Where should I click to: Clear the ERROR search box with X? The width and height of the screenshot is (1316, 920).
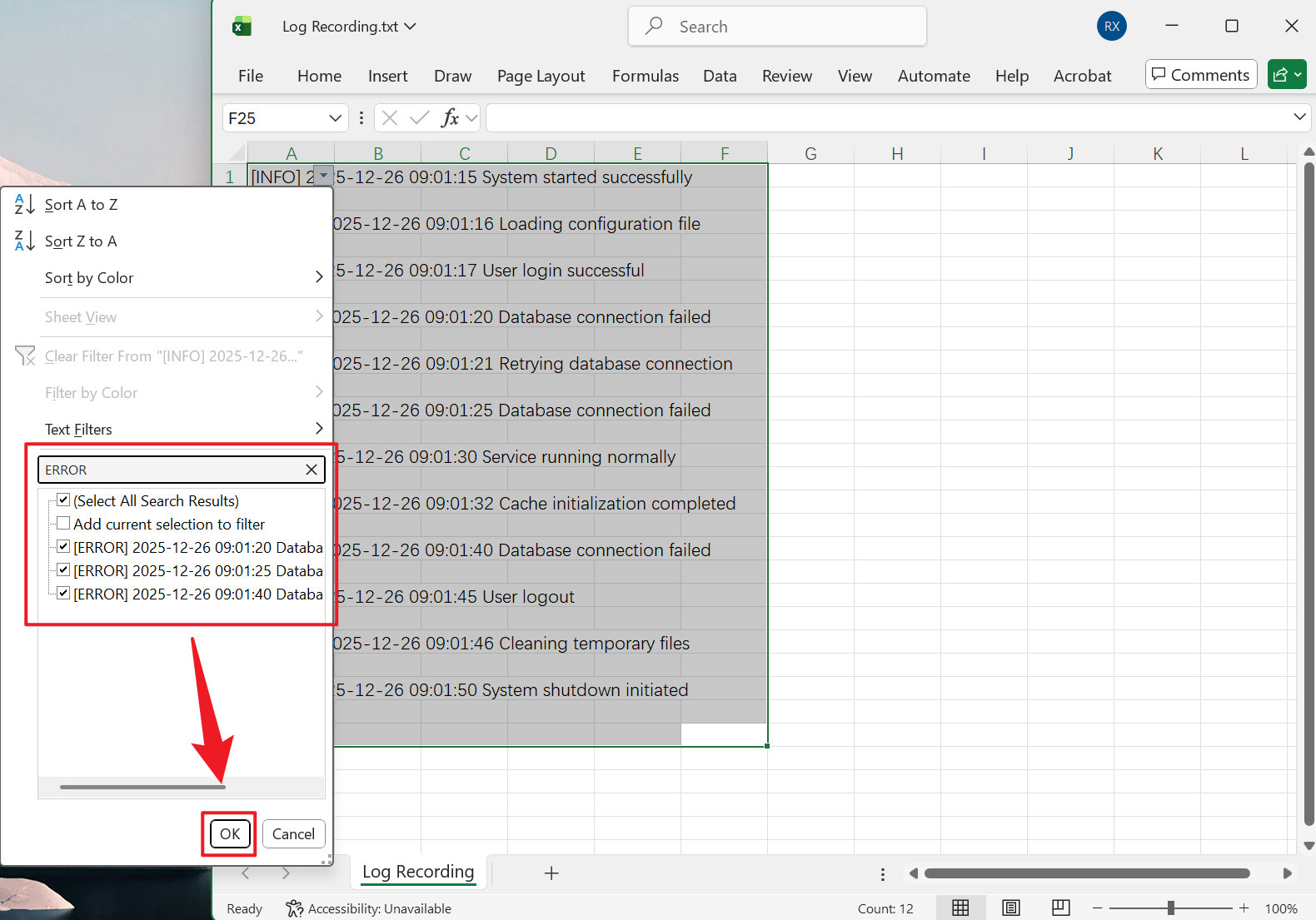click(312, 470)
